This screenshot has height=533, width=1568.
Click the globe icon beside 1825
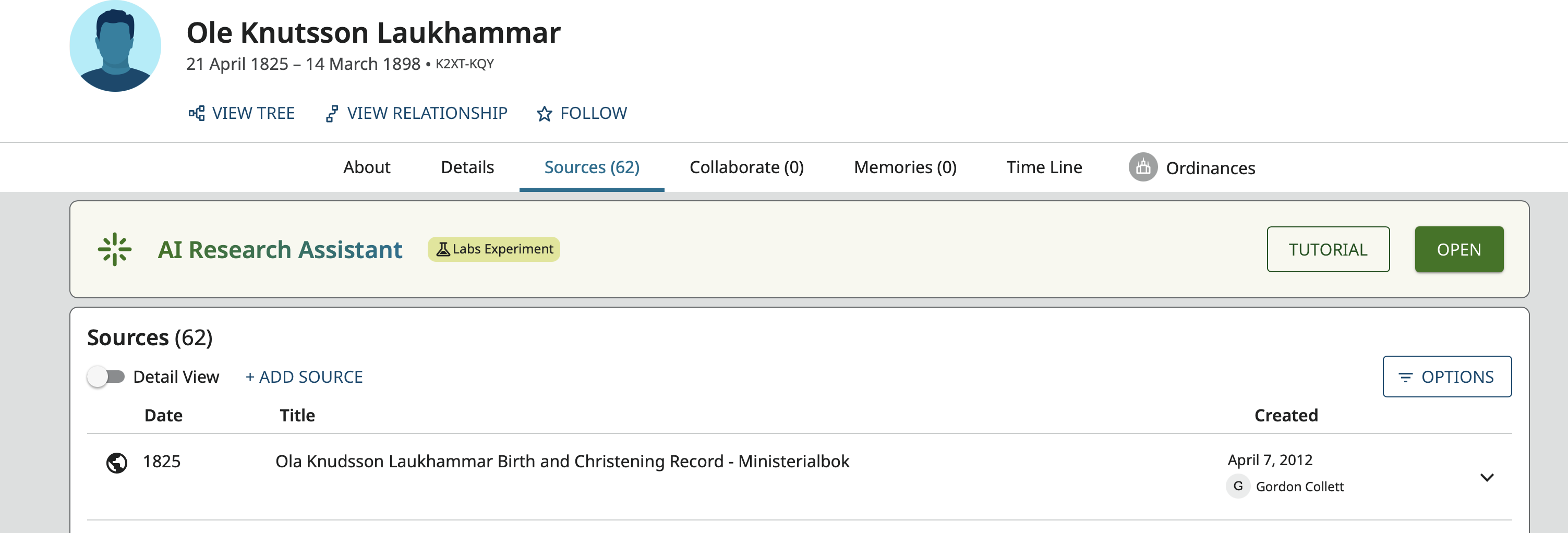(116, 463)
